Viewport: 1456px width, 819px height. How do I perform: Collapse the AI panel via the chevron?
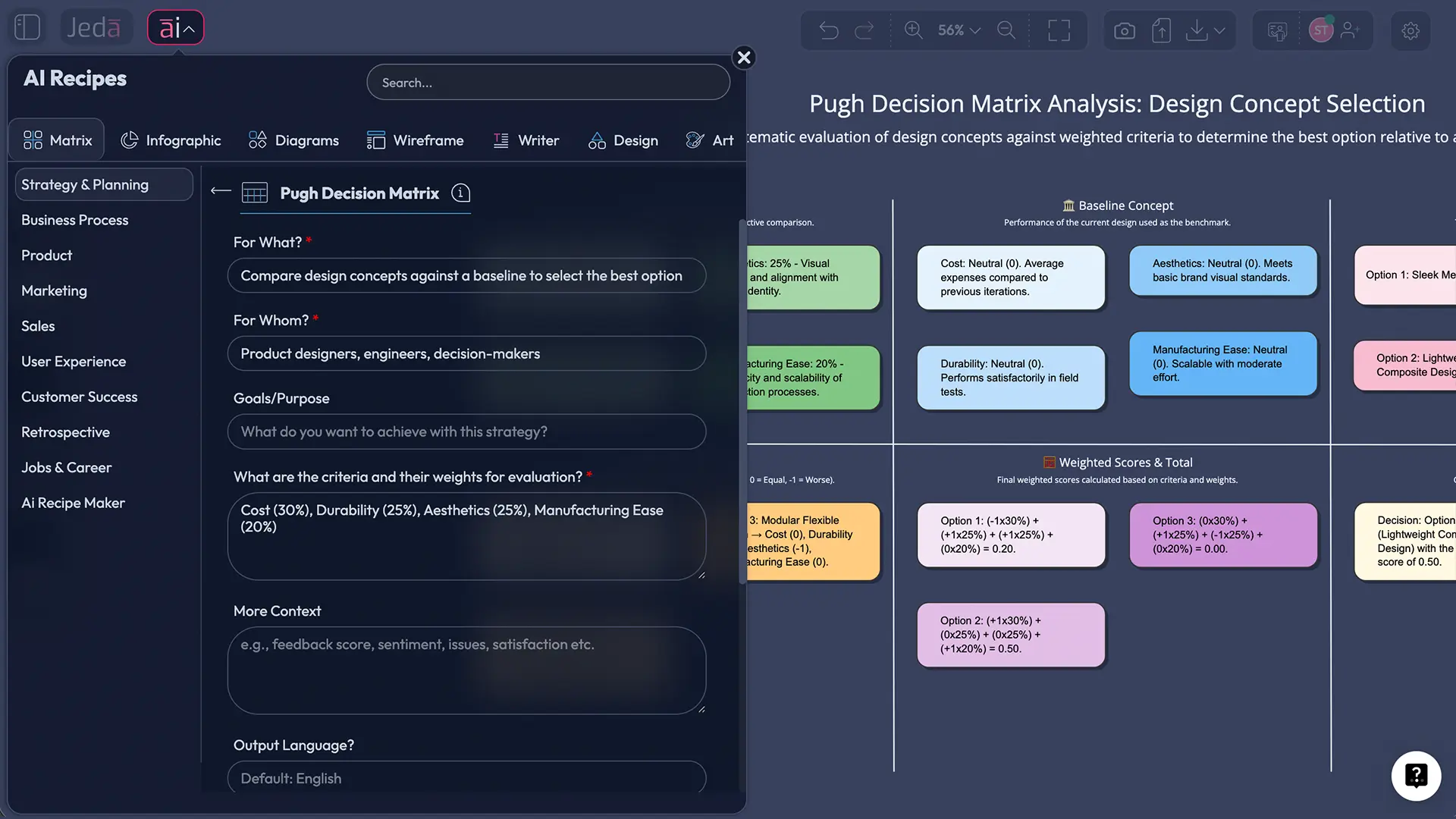(187, 29)
